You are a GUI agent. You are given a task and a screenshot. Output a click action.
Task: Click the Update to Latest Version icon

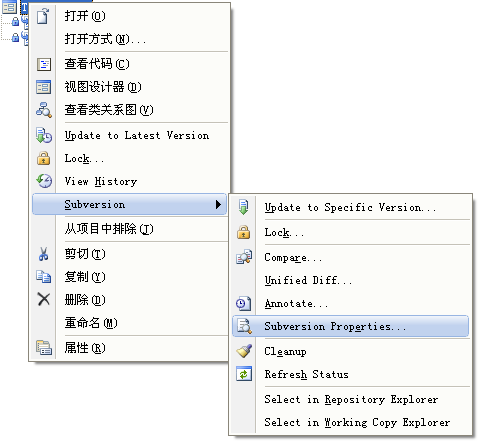click(x=44, y=135)
